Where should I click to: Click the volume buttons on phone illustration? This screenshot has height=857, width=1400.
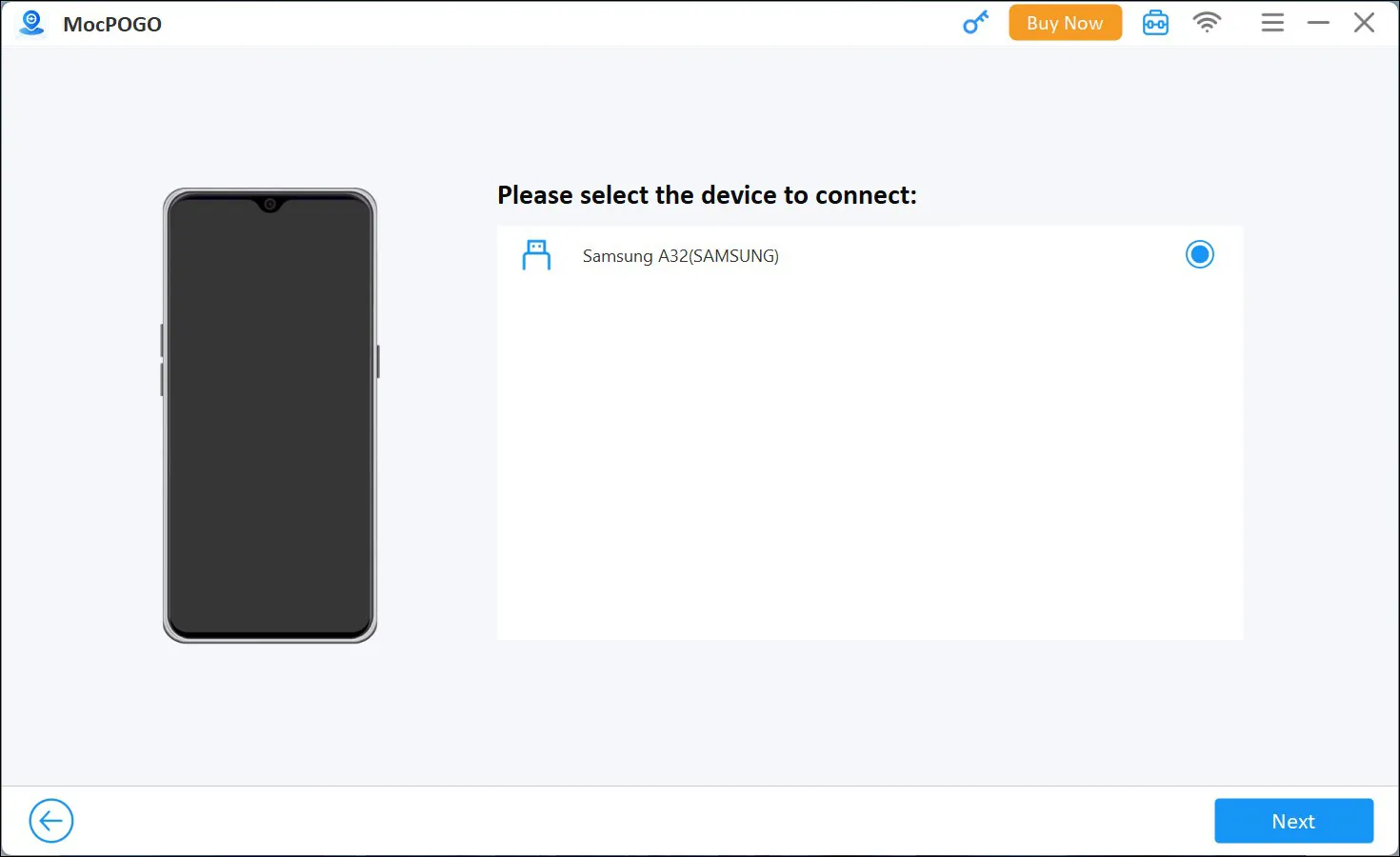point(162,360)
